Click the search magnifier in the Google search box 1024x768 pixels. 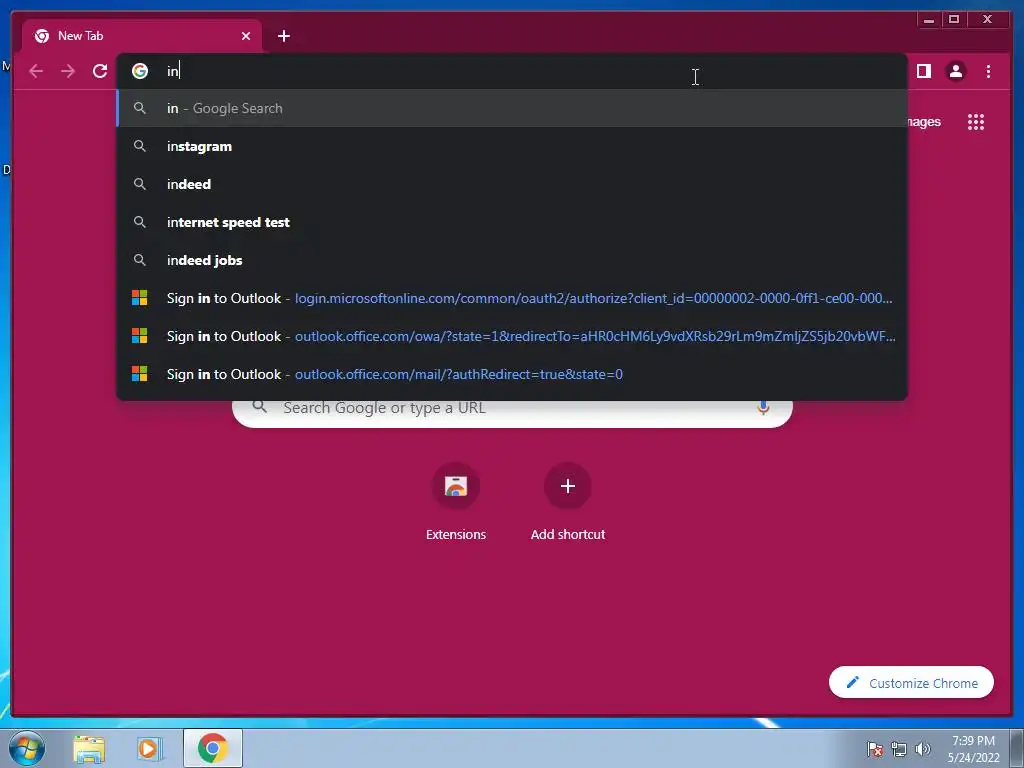(x=260, y=407)
